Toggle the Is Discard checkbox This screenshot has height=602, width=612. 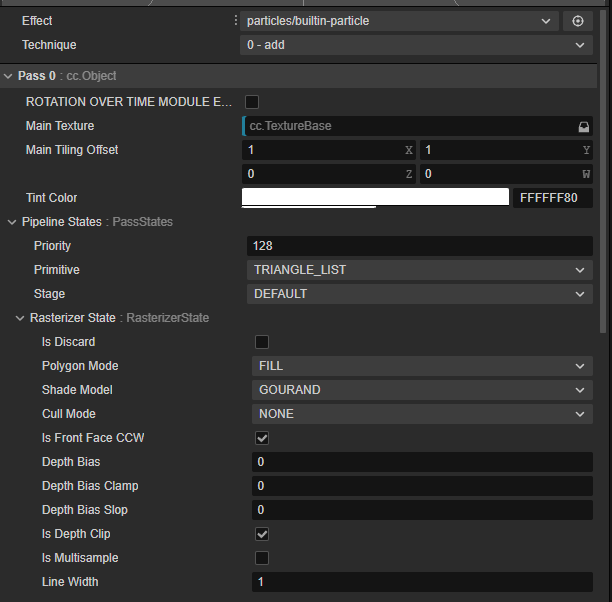point(262,342)
